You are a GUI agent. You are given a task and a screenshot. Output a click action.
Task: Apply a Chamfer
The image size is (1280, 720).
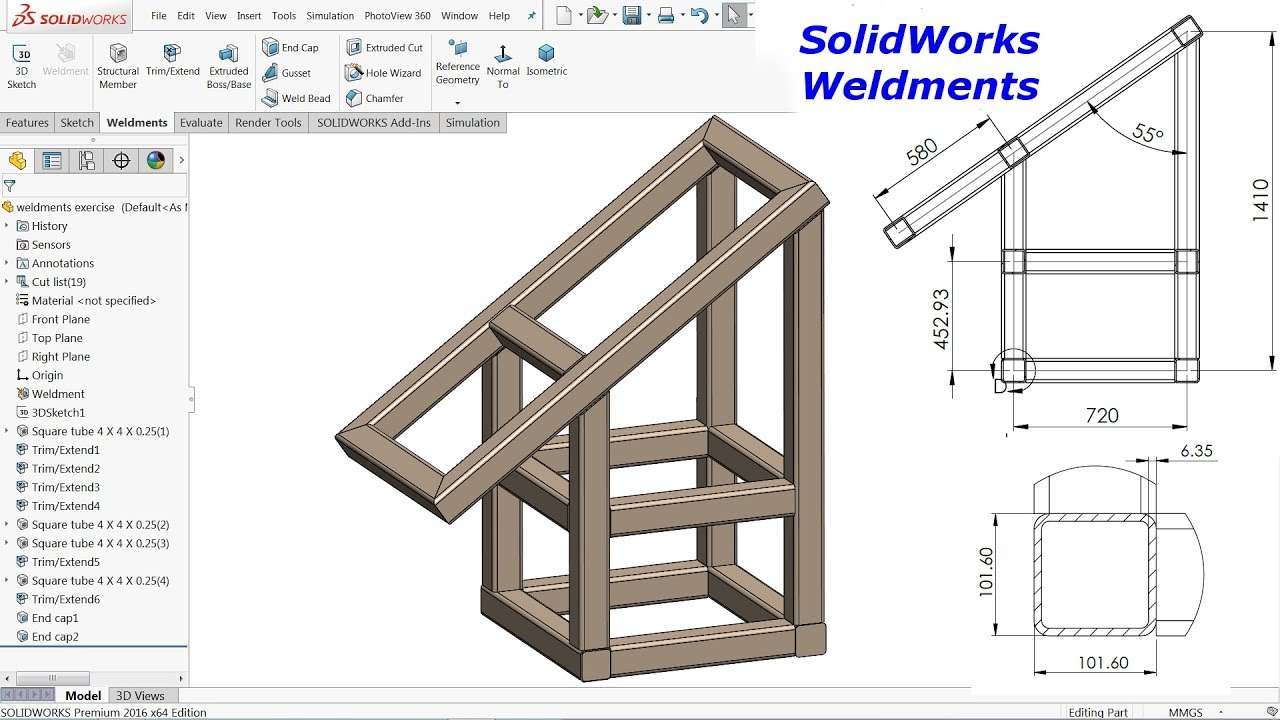[375, 98]
